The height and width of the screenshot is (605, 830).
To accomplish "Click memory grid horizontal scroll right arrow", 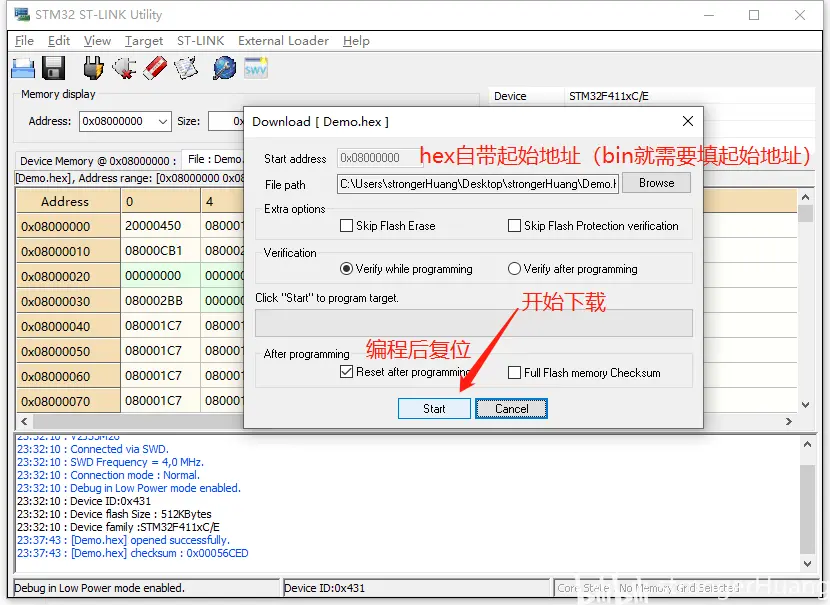I will click(x=789, y=421).
